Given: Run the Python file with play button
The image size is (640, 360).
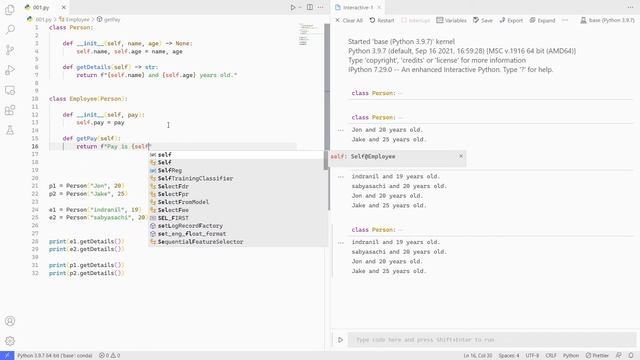Looking at the screenshot, I should pos(293,7).
